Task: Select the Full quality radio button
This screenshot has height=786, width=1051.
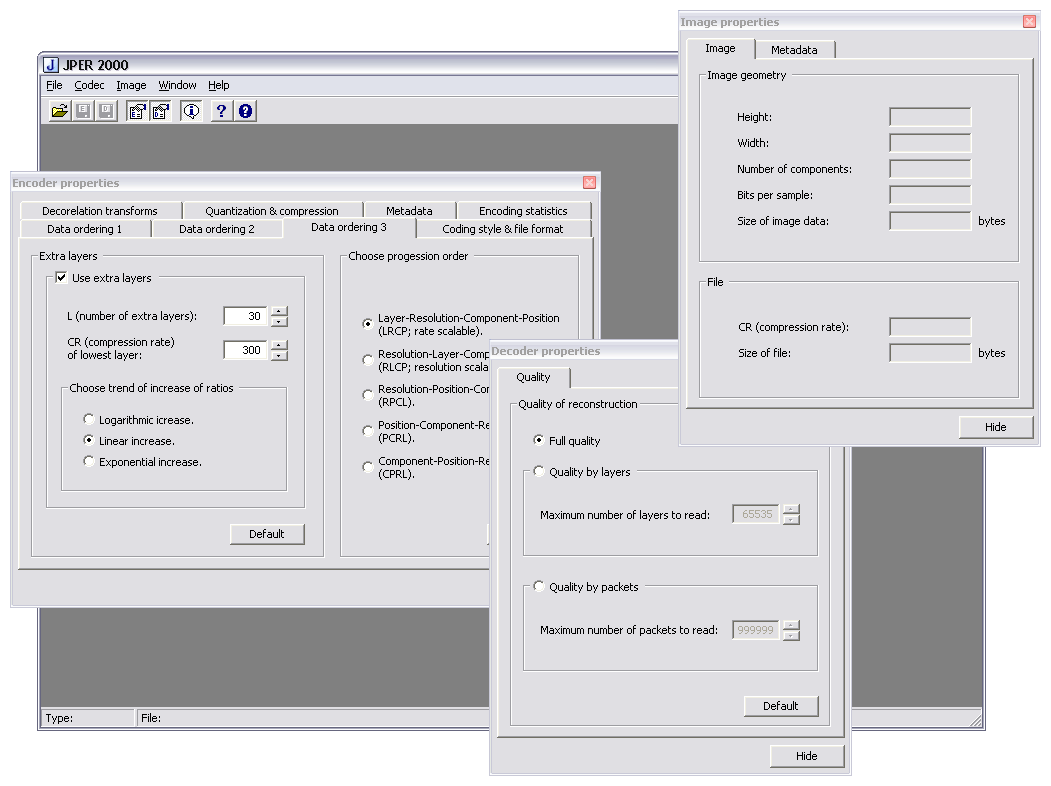Action: click(538, 440)
